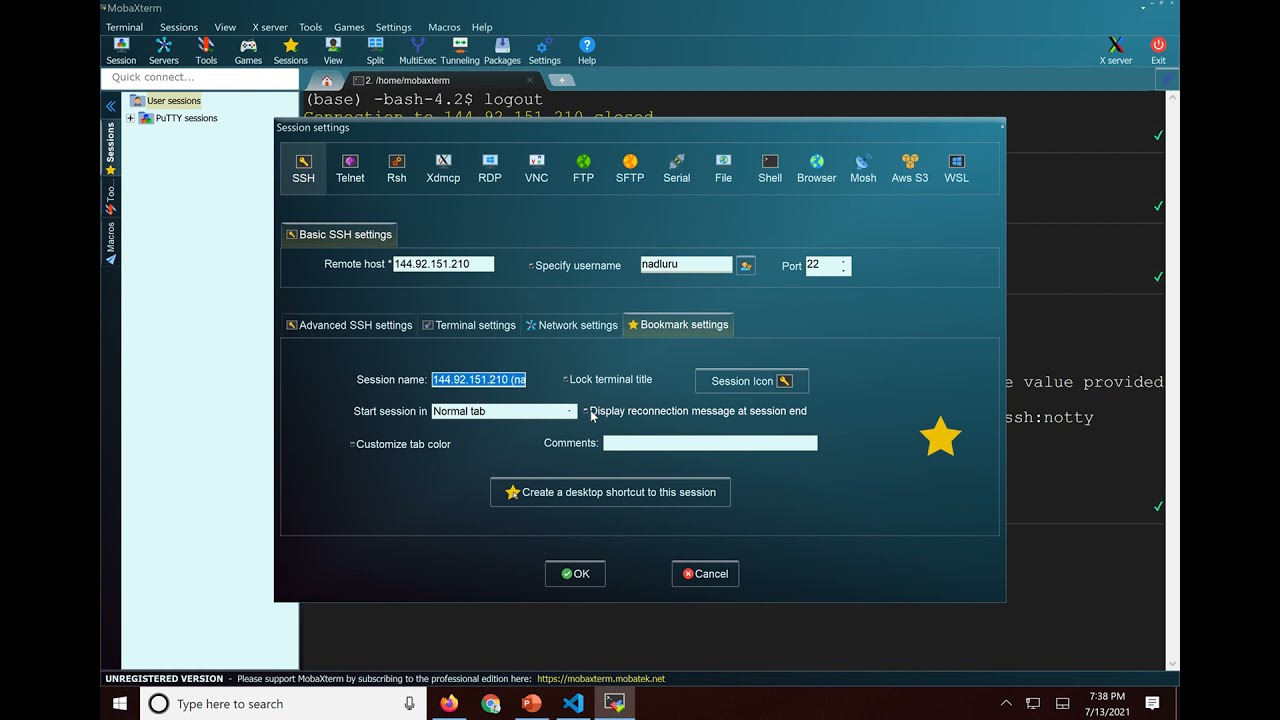1280x720 pixels.
Task: Select SSH session type icon
Action: (303, 168)
